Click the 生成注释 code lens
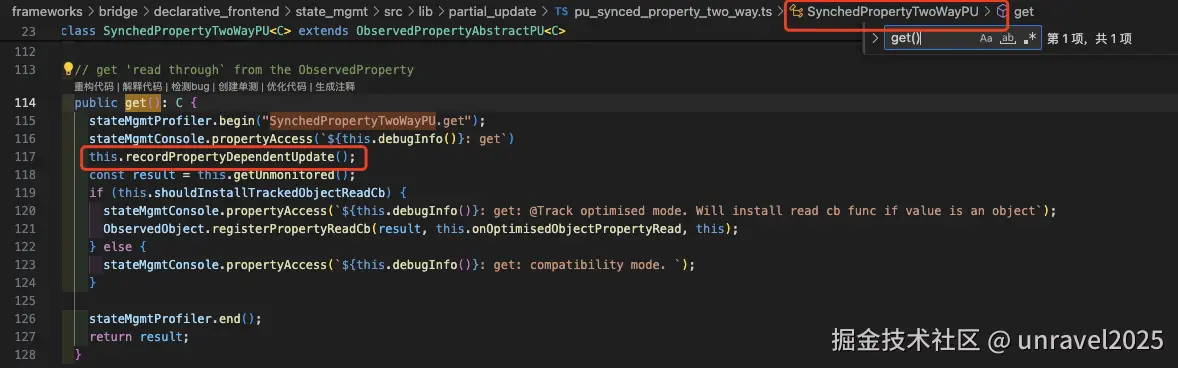 click(335, 86)
